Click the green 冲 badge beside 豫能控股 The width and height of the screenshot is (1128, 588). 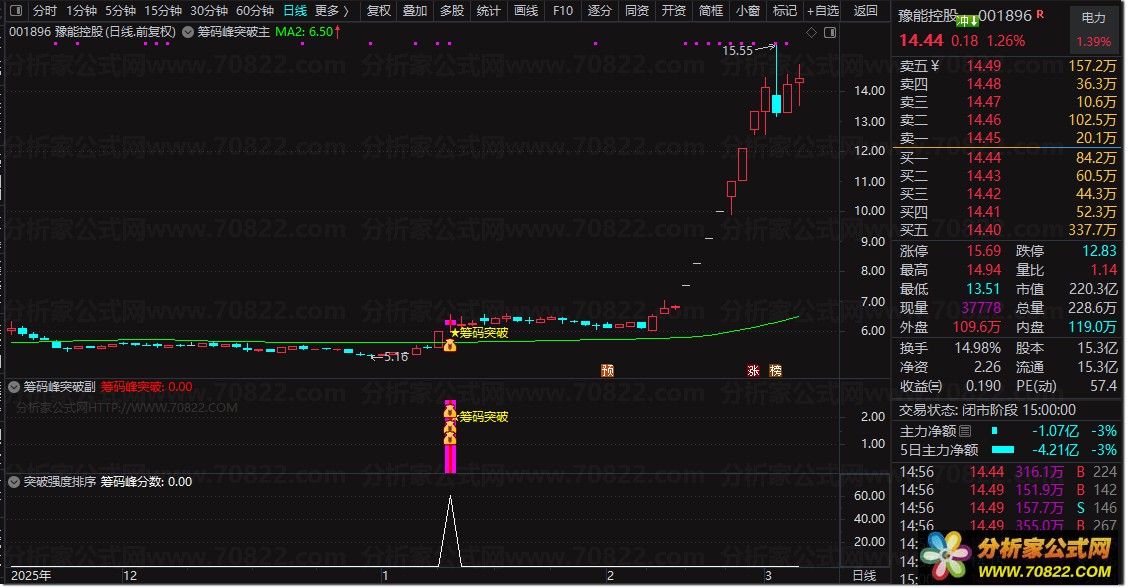(967, 21)
